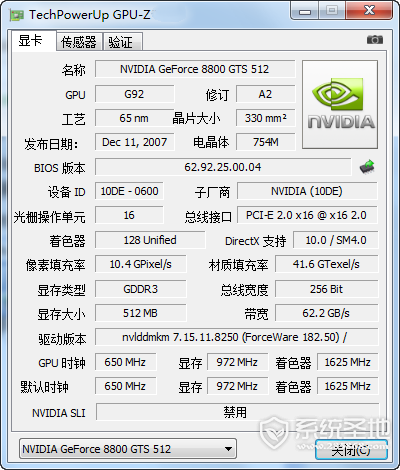Click the ROPs value 16
This screenshot has height=470, width=400.
pyautogui.click(x=129, y=215)
